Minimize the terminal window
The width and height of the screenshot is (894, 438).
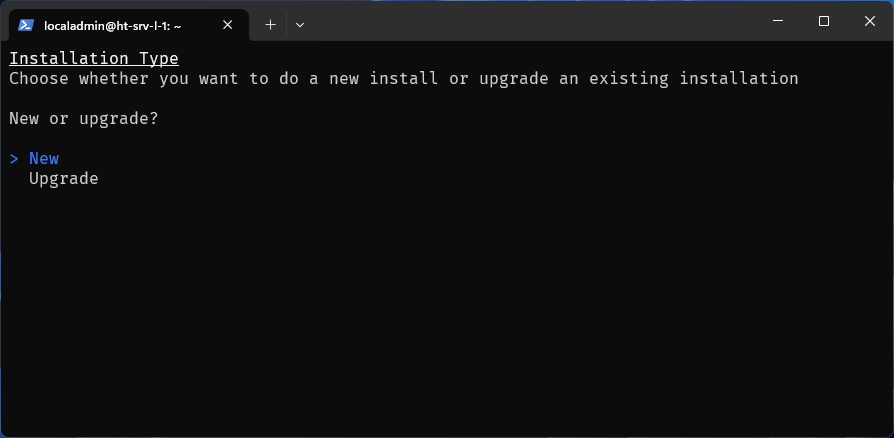(778, 21)
